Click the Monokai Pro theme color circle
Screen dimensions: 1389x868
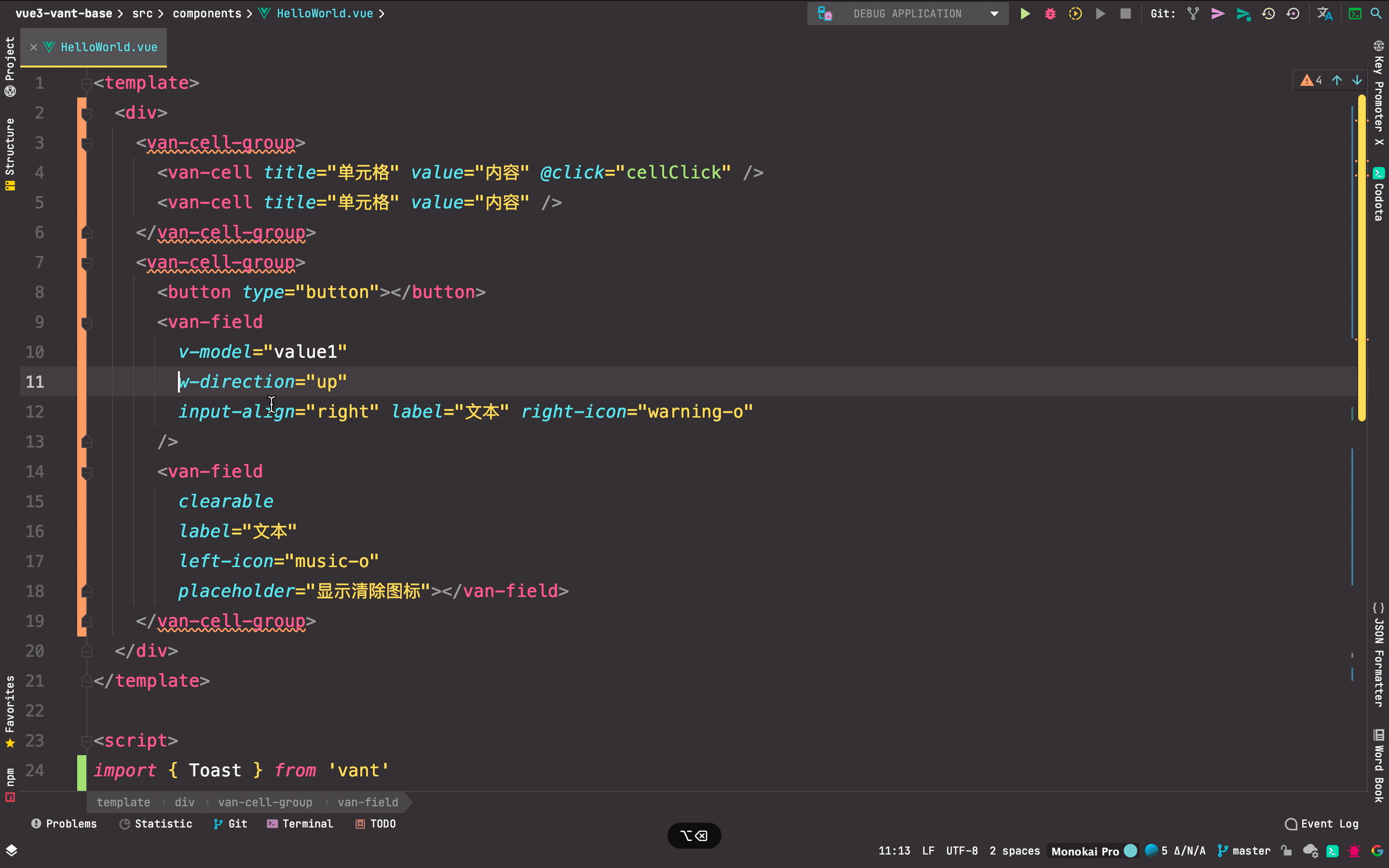point(1130,851)
